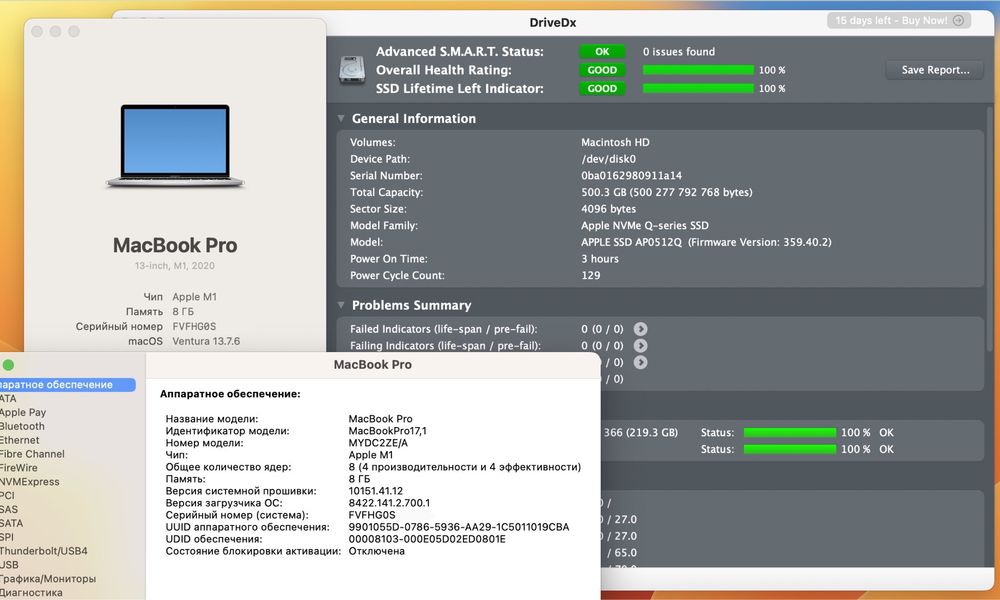
Task: Click the model text APPLE SSD AP0512Q
Action: tap(631, 242)
